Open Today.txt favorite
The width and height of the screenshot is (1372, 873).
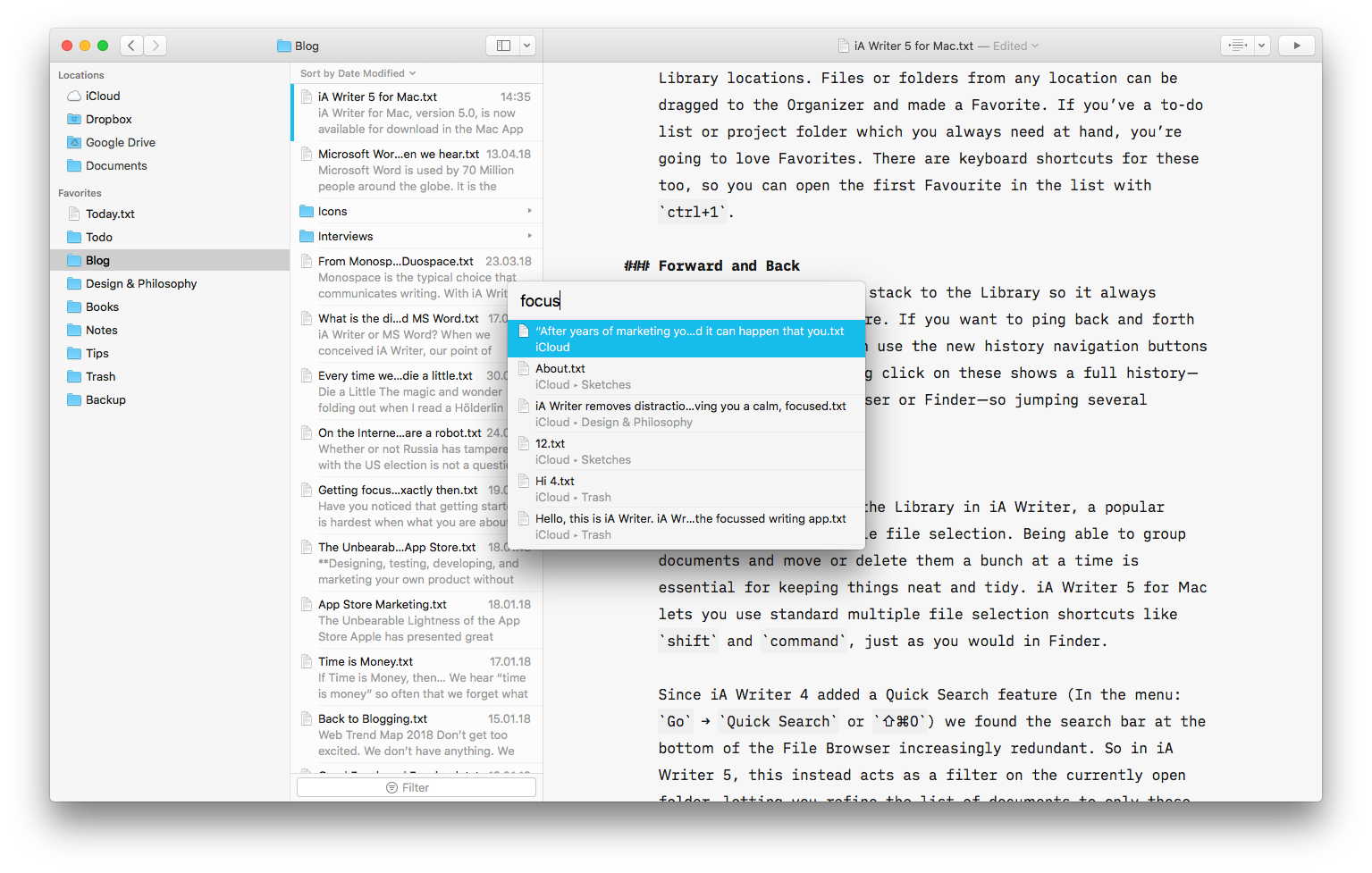(x=170, y=214)
